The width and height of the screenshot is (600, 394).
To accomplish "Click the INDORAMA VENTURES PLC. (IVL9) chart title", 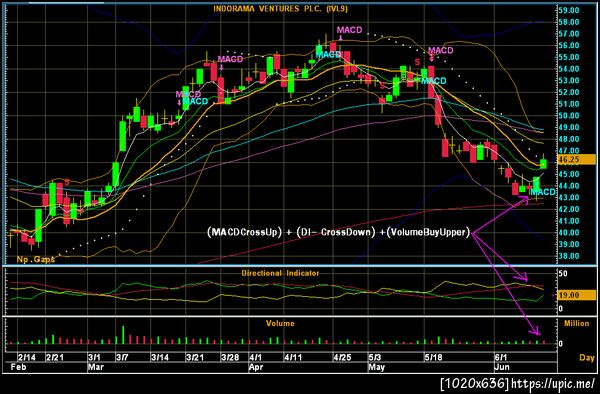I will [280, 8].
